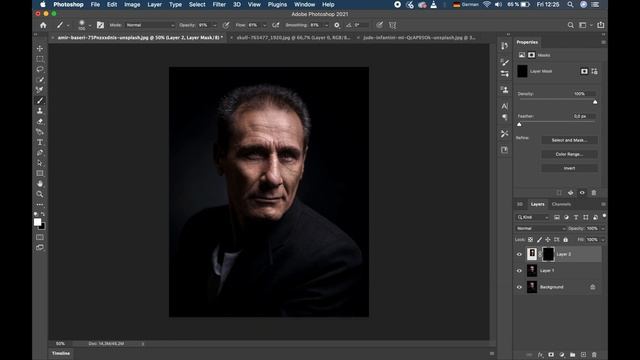Open the Flow dropdown arrow
Viewport: 640px width, 360px height.
point(264,25)
